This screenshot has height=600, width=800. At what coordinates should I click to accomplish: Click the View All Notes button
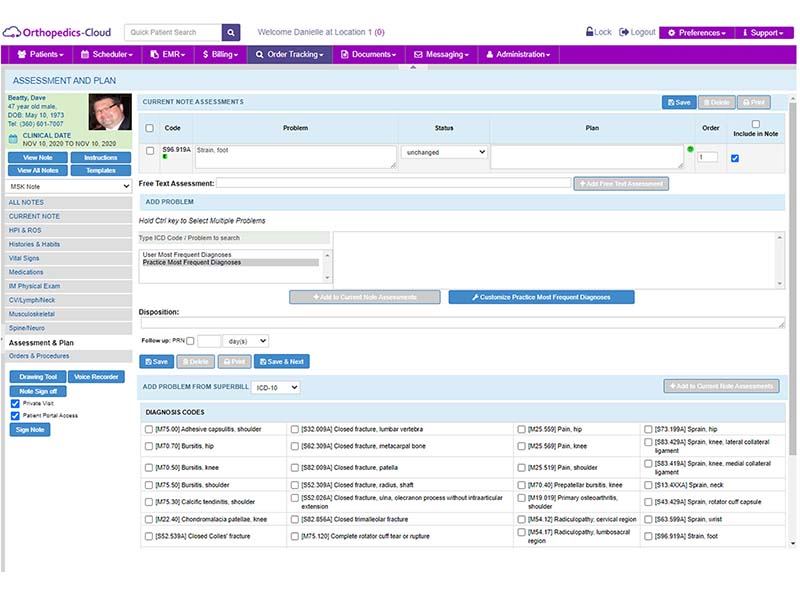coord(38,170)
